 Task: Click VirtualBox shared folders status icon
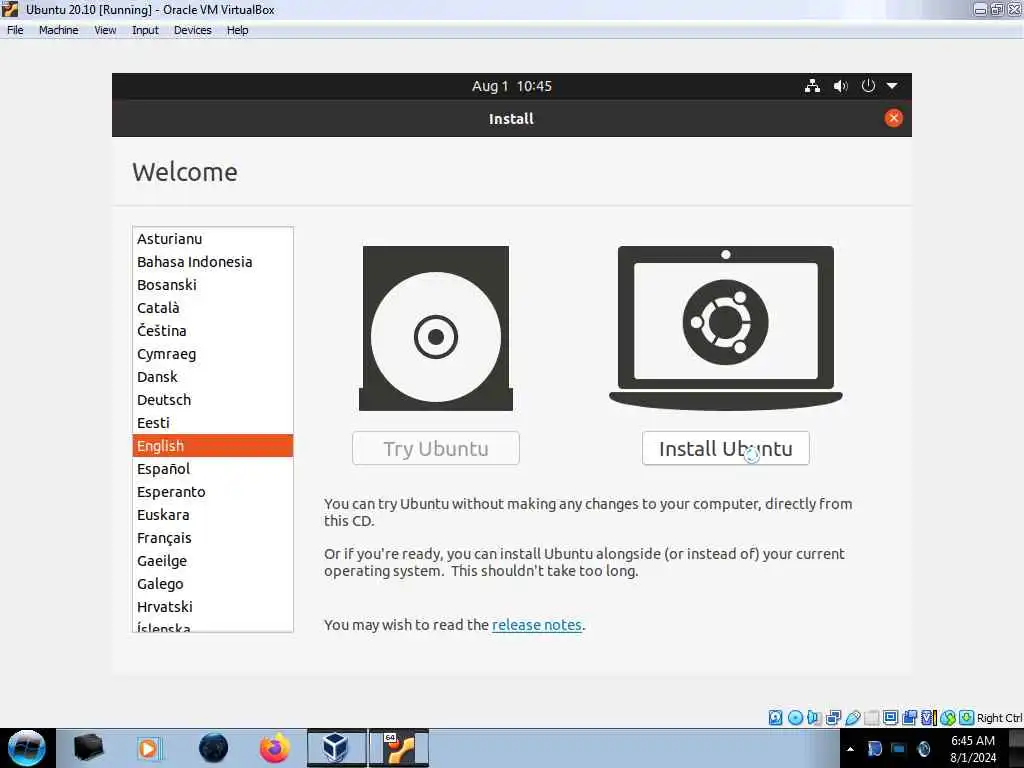(x=871, y=718)
